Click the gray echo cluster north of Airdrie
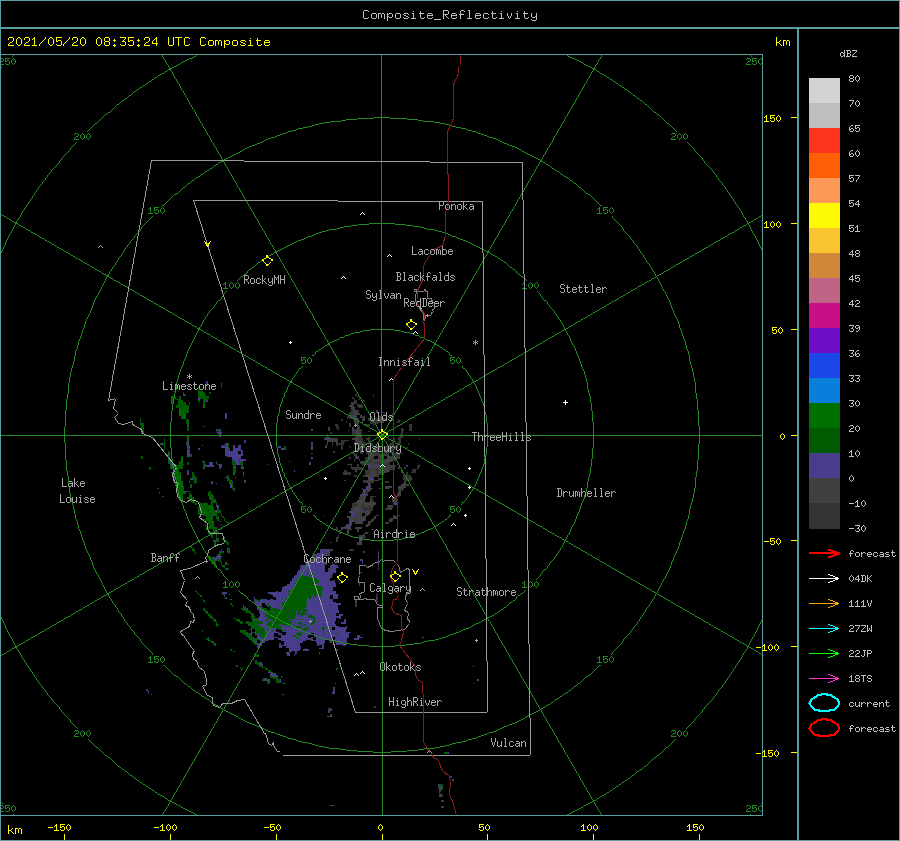The height and width of the screenshot is (841, 900). click(x=363, y=508)
